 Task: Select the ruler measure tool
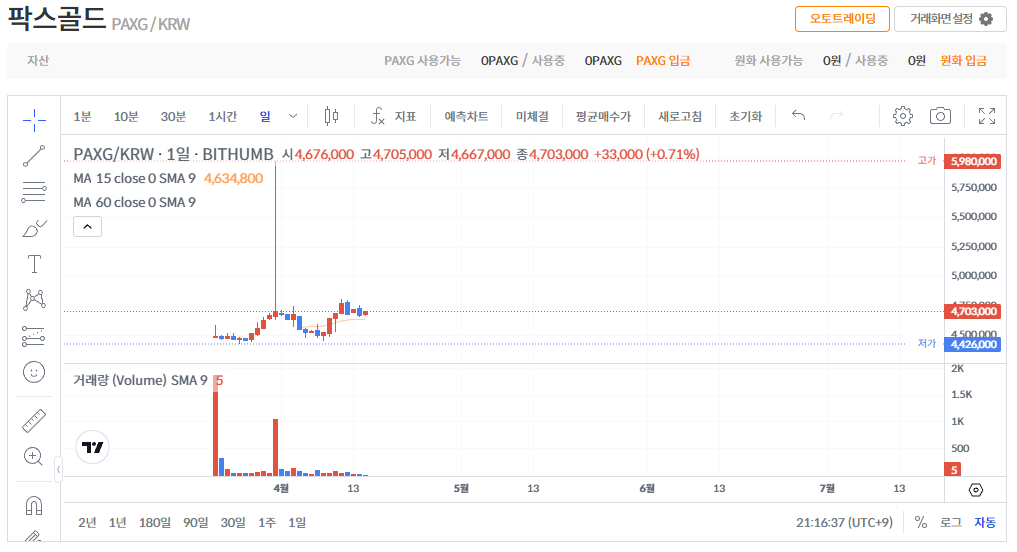[34, 420]
